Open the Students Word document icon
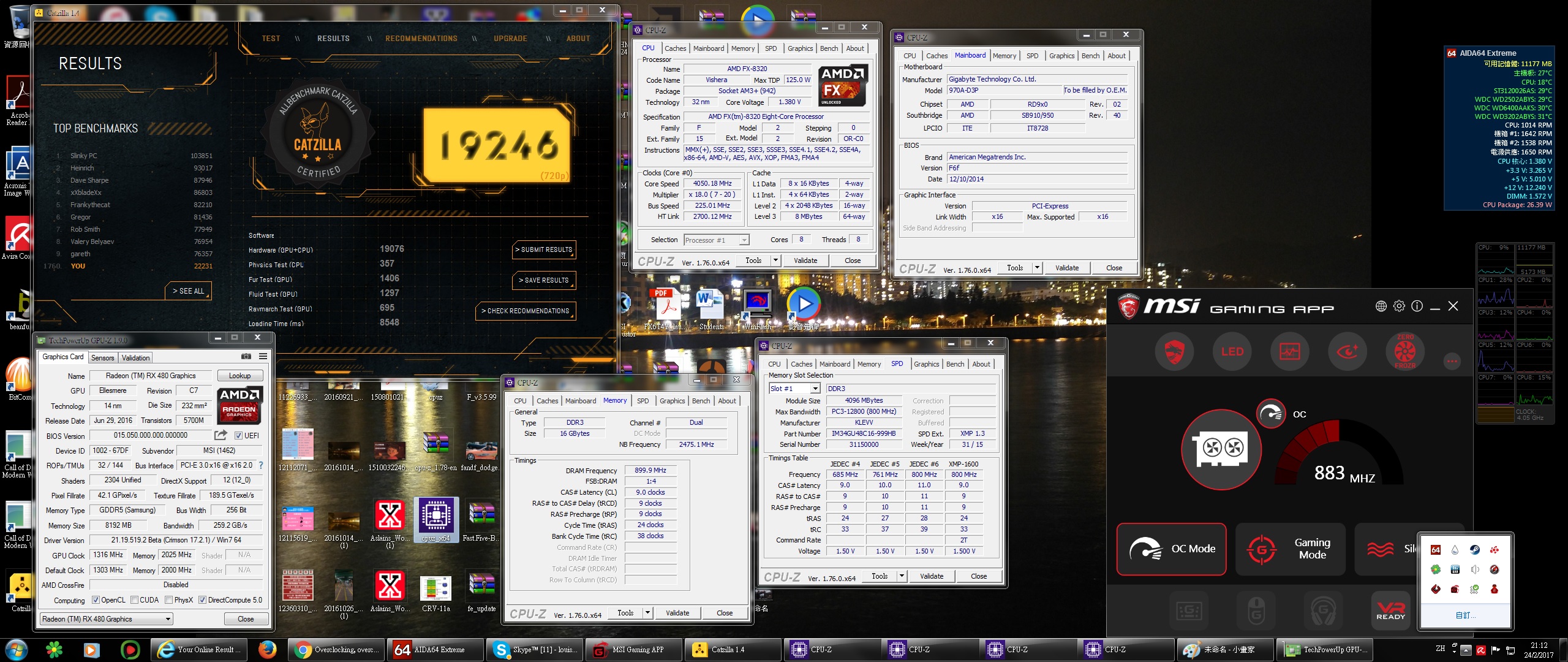The width and height of the screenshot is (1568, 662). [712, 310]
